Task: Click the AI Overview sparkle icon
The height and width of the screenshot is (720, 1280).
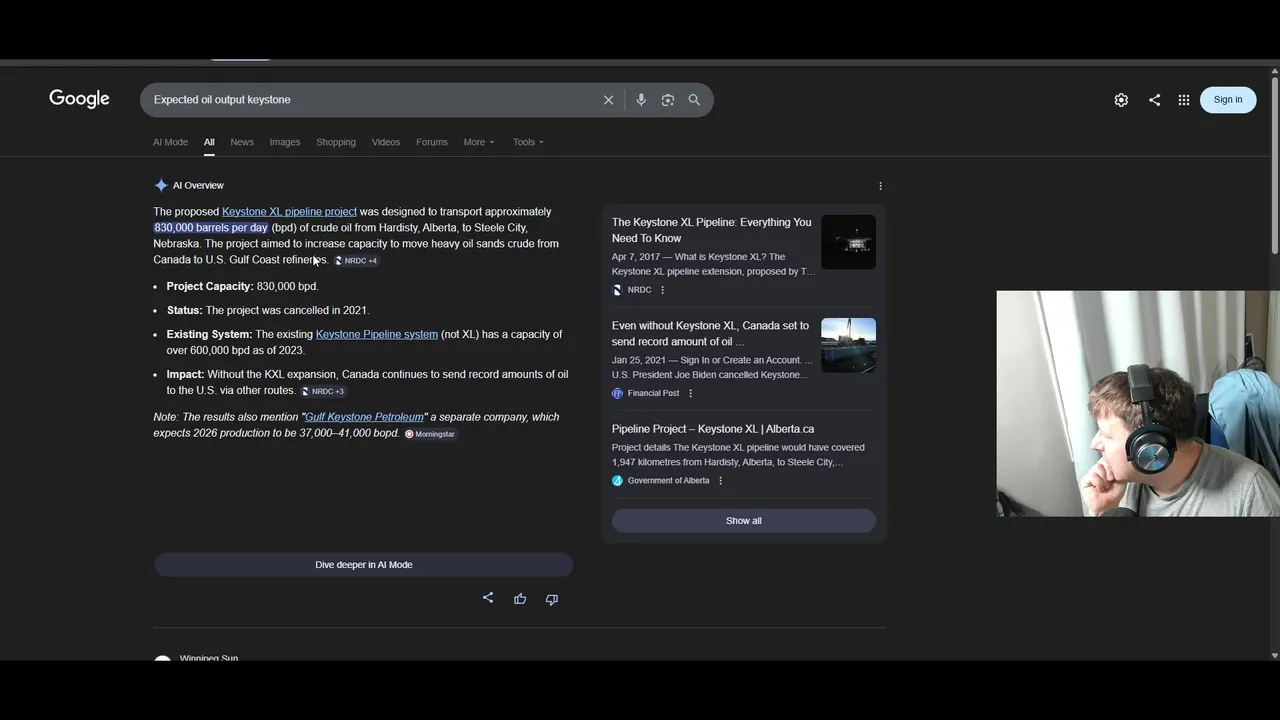Action: 161,185
